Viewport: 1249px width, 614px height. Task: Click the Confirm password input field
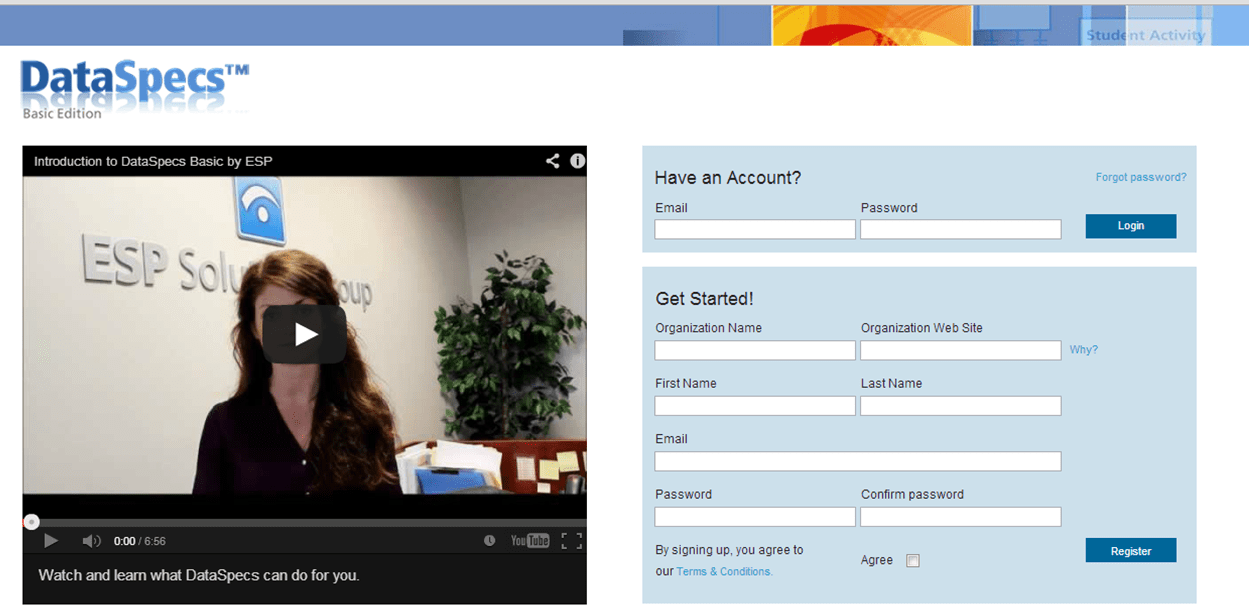pos(961,517)
